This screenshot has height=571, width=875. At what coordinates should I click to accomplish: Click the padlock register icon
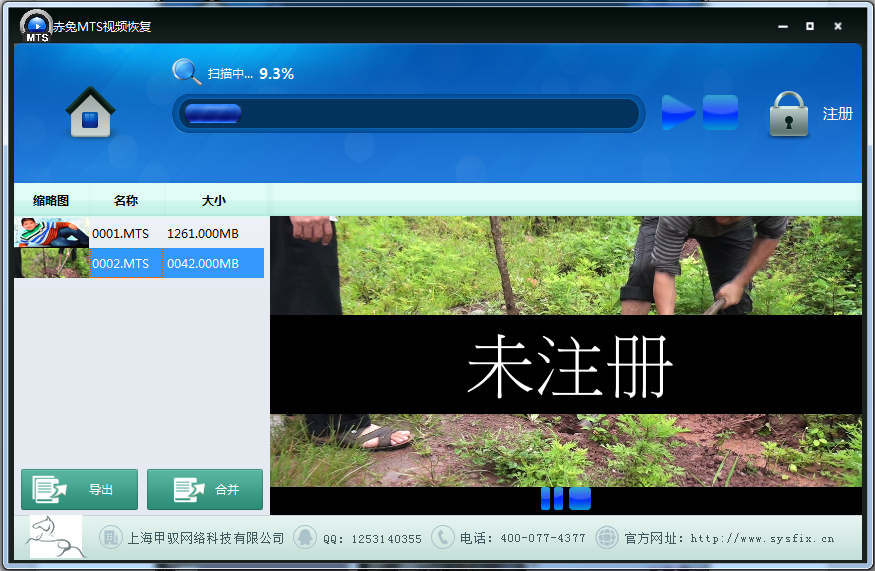click(x=789, y=114)
